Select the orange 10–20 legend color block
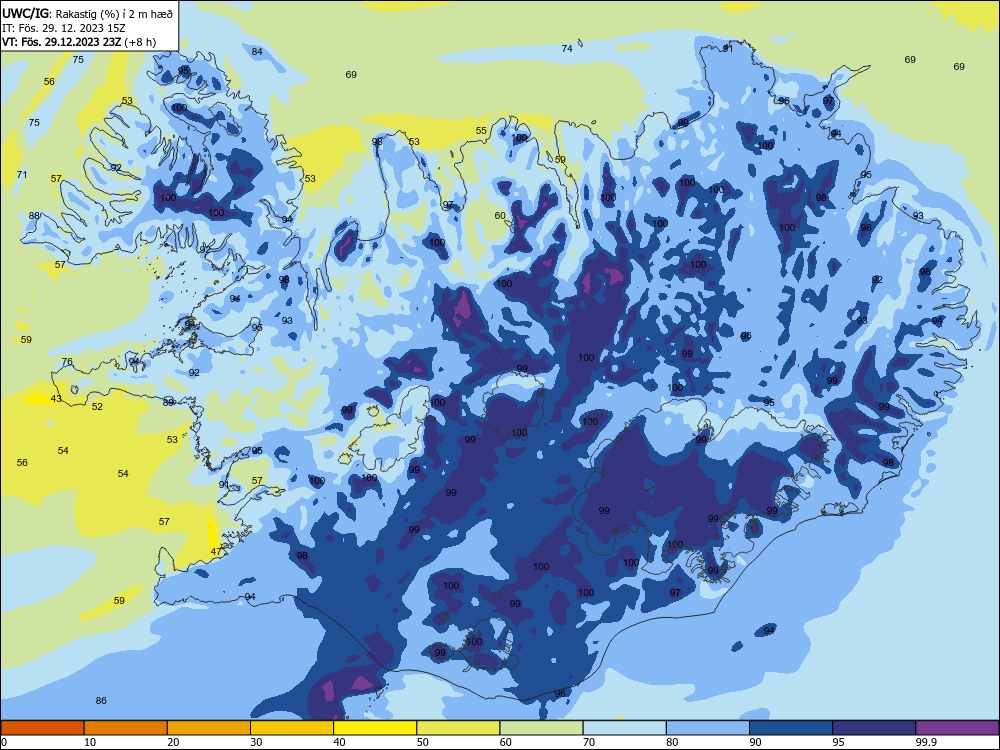 126,728
